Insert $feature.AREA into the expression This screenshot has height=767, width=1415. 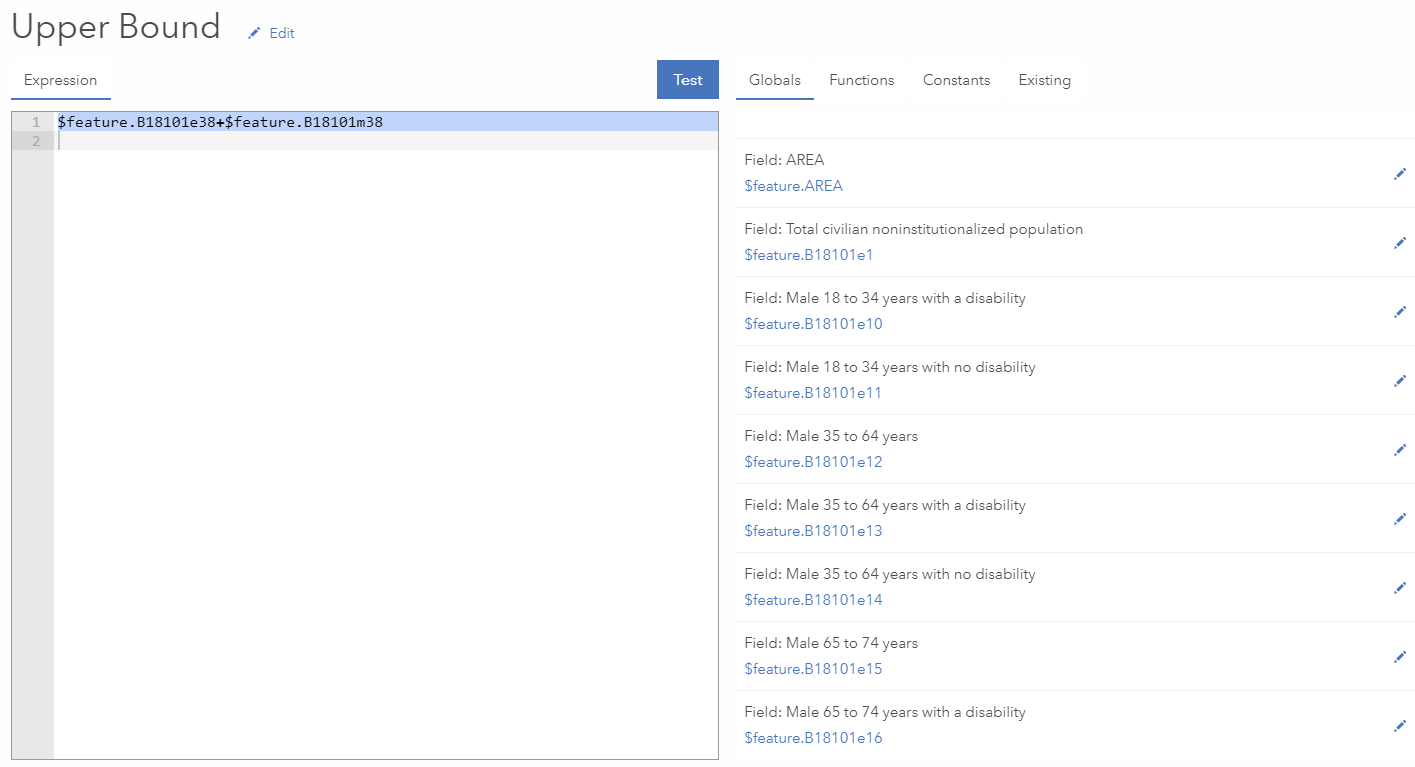tap(794, 186)
